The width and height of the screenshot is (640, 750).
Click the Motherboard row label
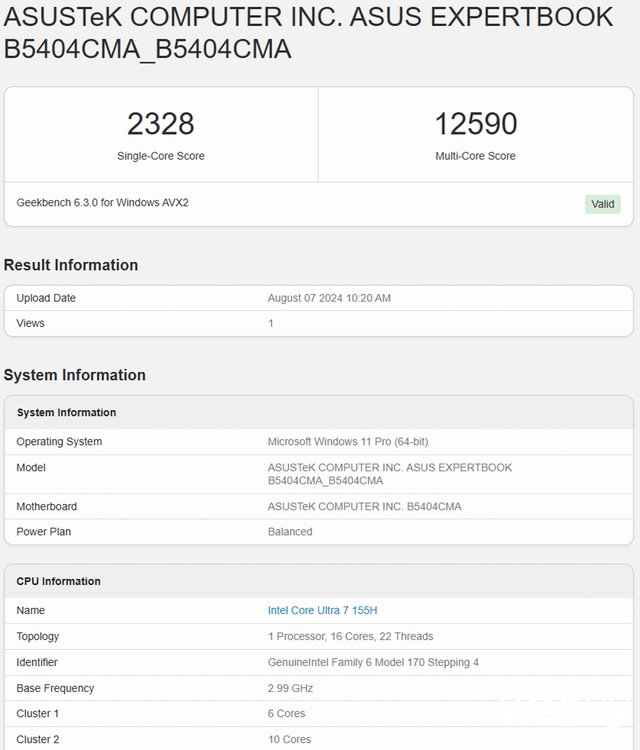point(46,507)
